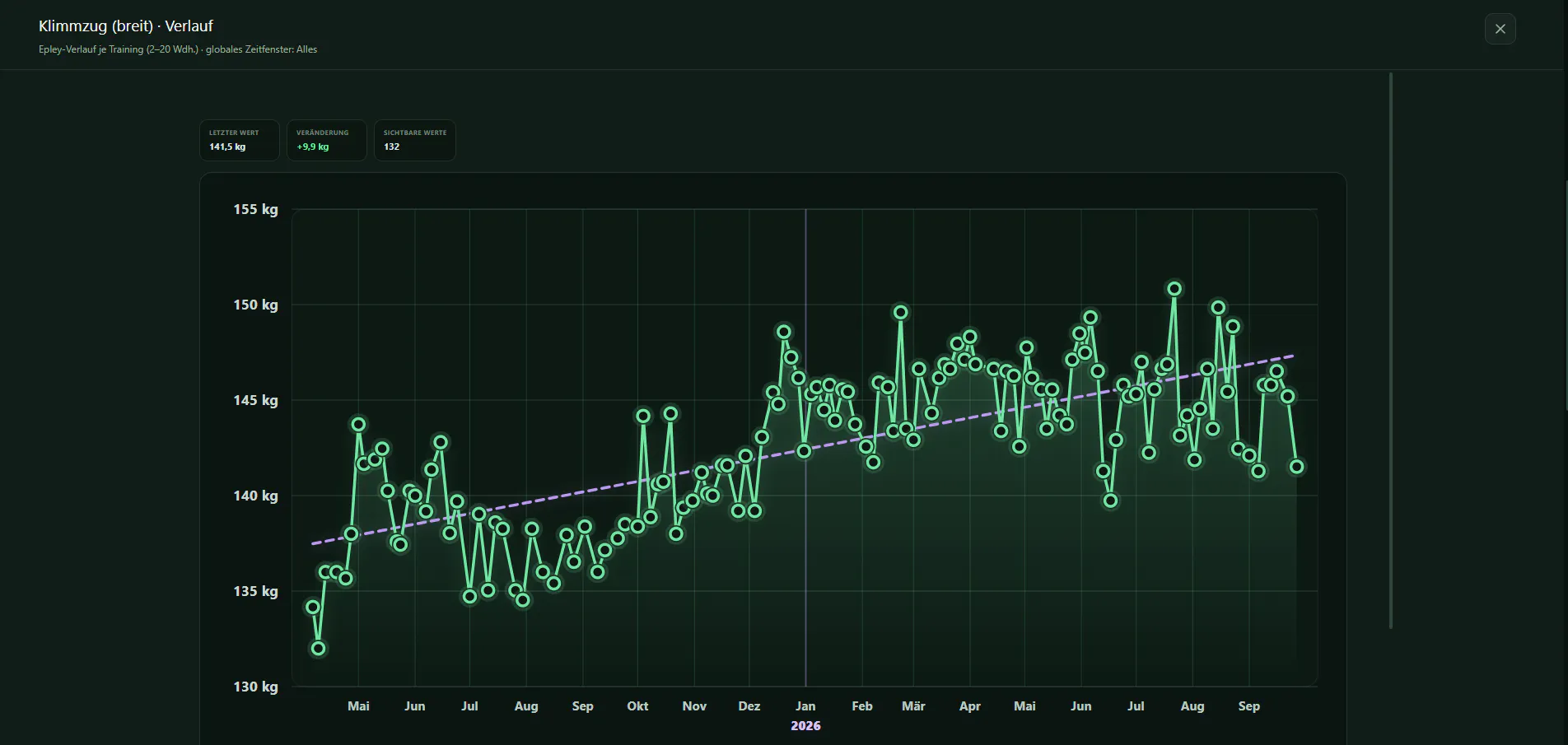This screenshot has height=745, width=1568.
Task: Click the Mär peak point near 149.5 kg
Action: 901,312
